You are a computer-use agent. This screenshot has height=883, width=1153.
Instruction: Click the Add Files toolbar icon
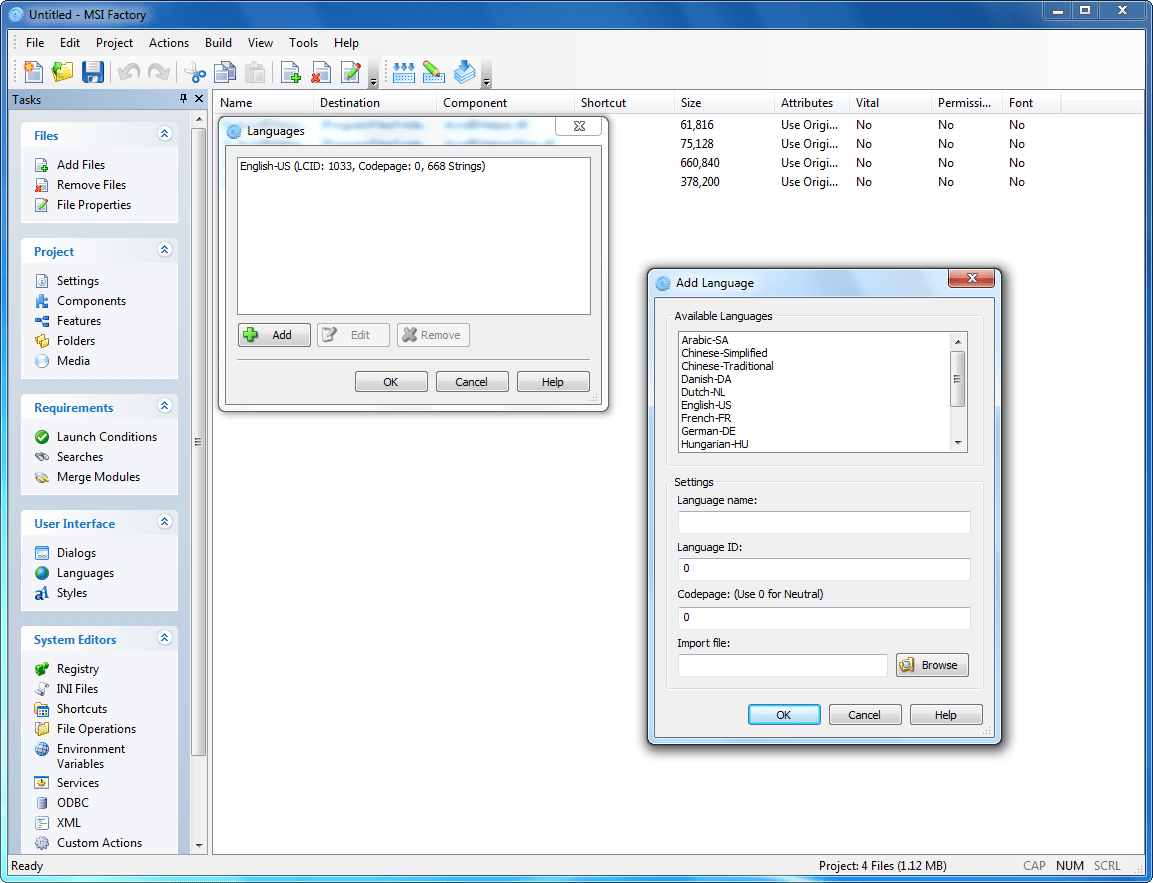click(291, 72)
